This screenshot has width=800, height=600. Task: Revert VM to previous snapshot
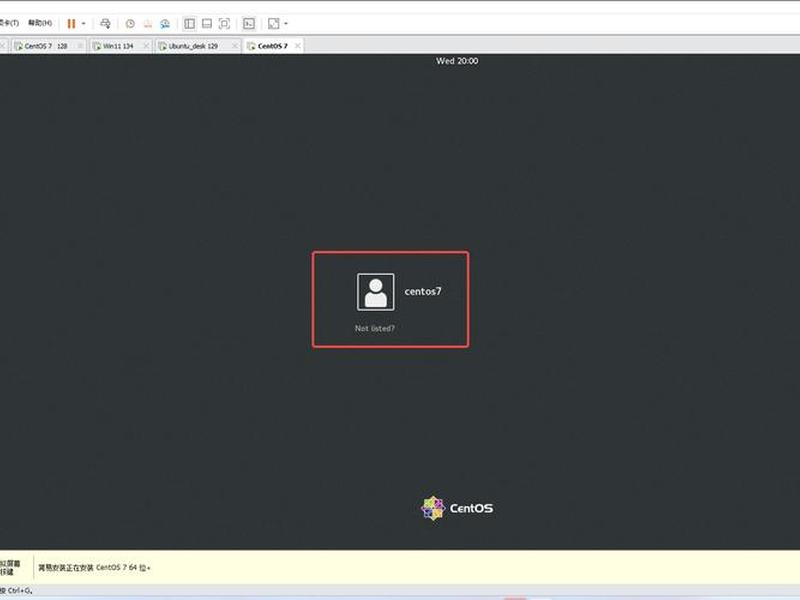coord(147,23)
